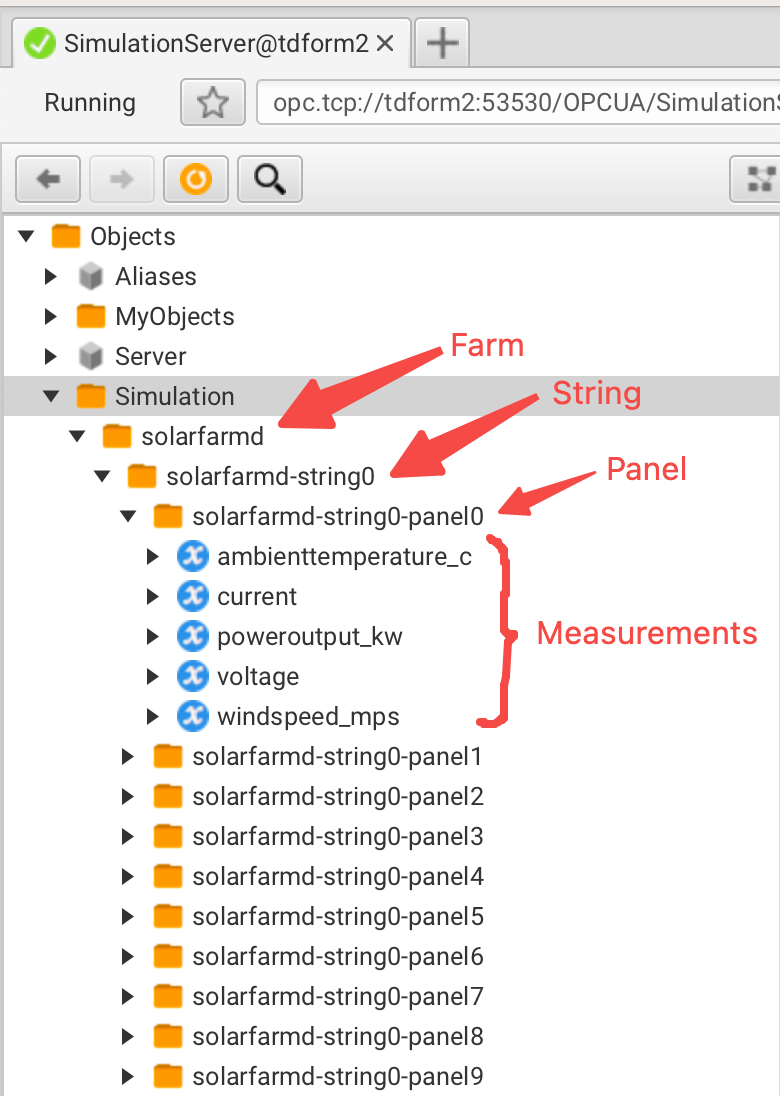
Task: Open a new tab with plus button
Action: [442, 43]
